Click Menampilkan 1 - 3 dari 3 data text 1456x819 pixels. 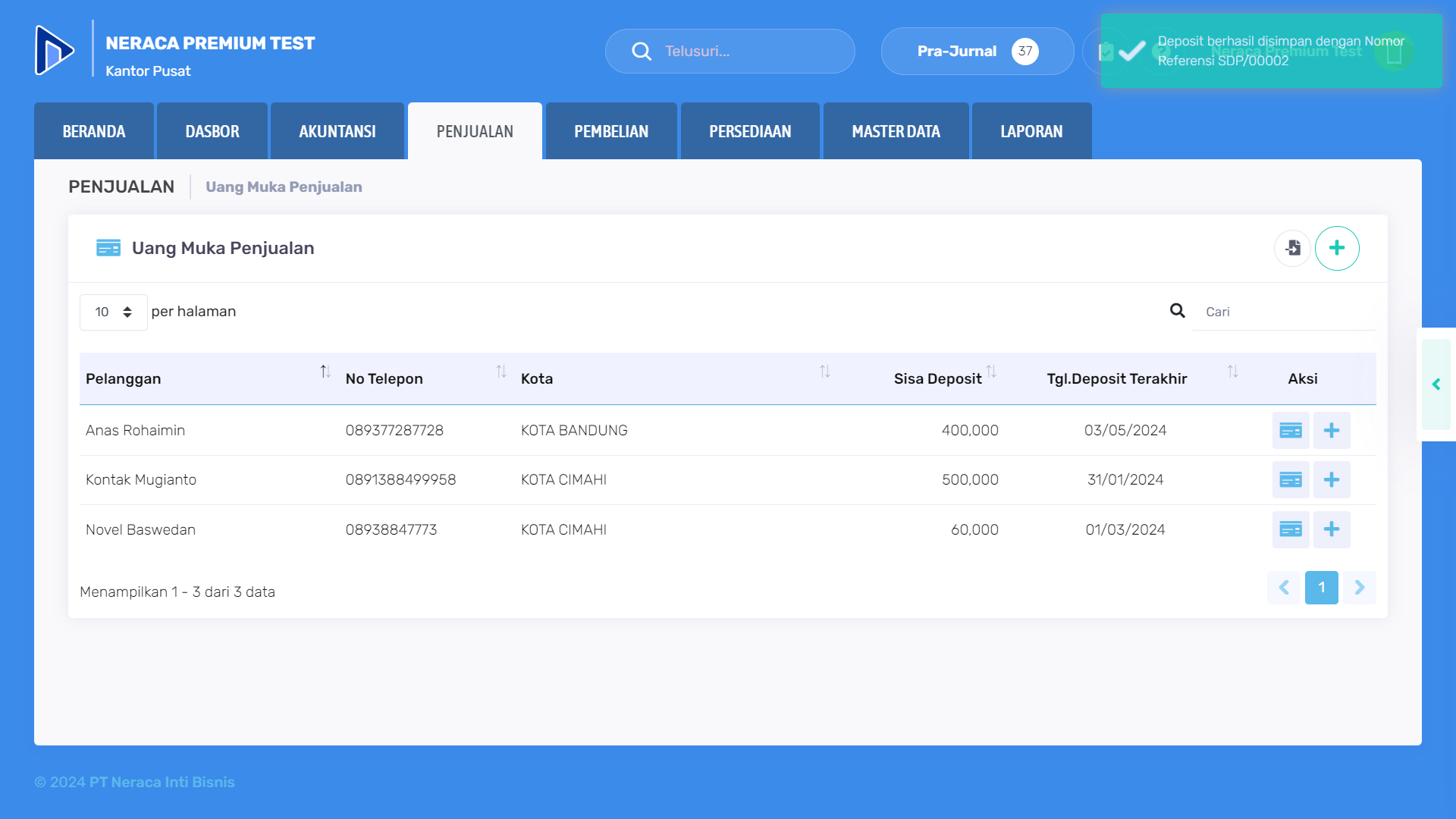pyautogui.click(x=177, y=591)
